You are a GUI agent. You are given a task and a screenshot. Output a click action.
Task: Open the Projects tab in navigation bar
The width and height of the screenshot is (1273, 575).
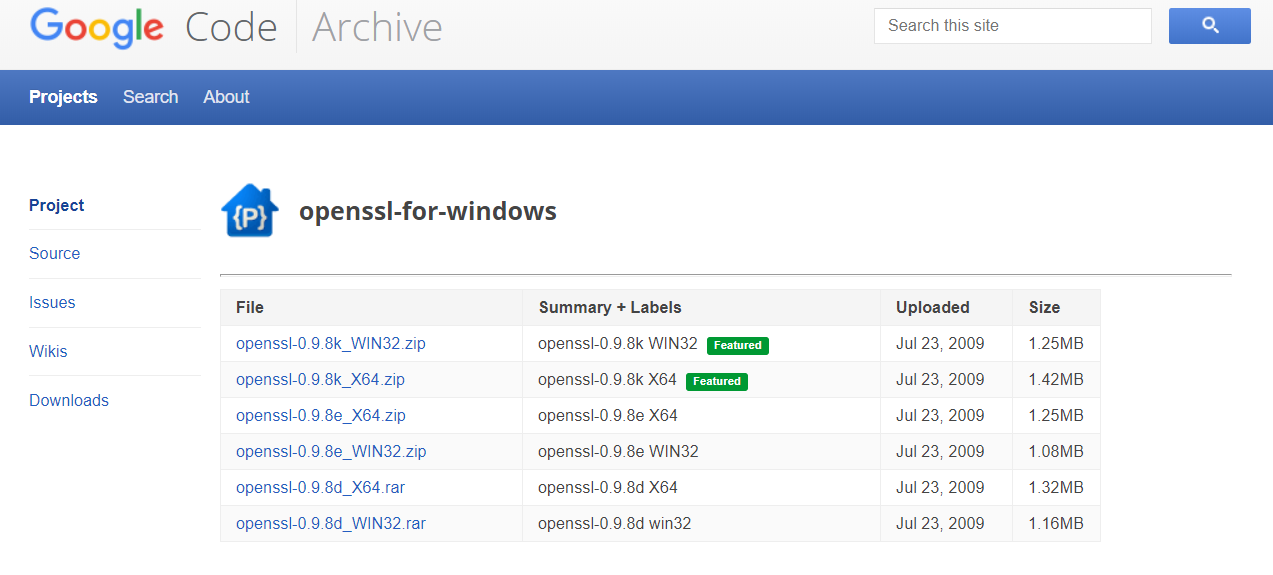pos(63,97)
